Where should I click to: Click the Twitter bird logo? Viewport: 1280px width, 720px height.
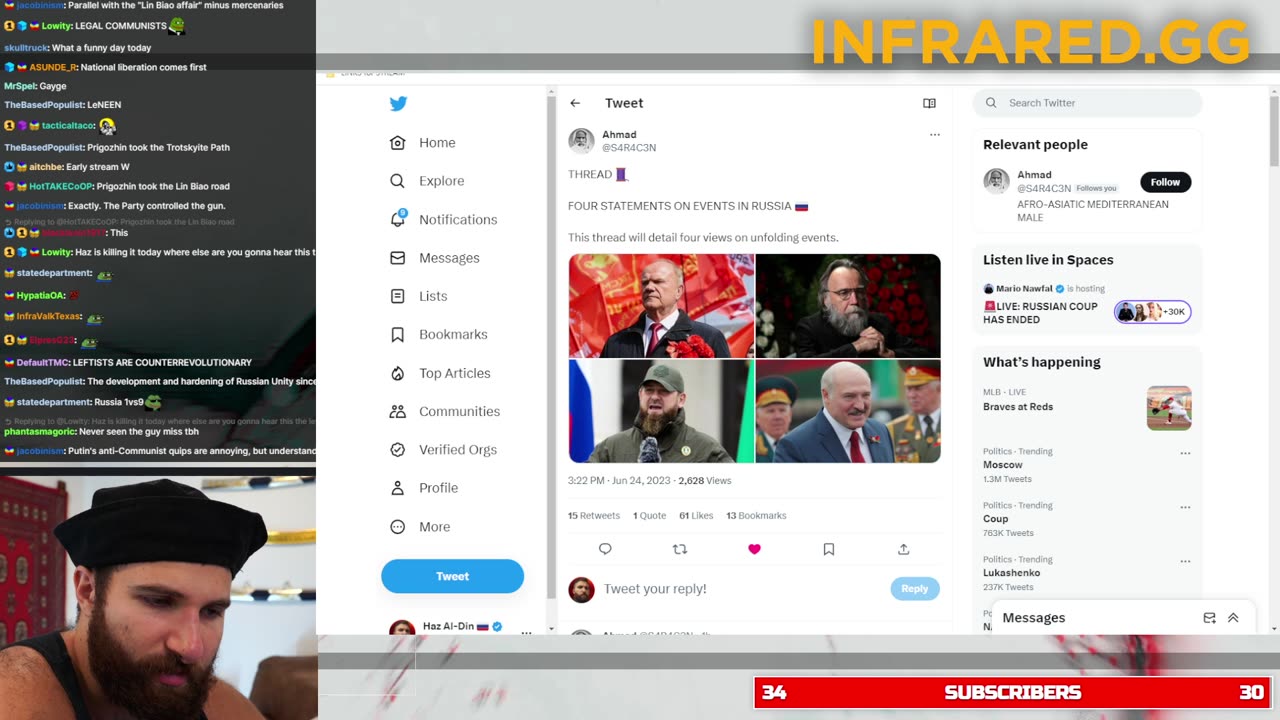click(398, 103)
